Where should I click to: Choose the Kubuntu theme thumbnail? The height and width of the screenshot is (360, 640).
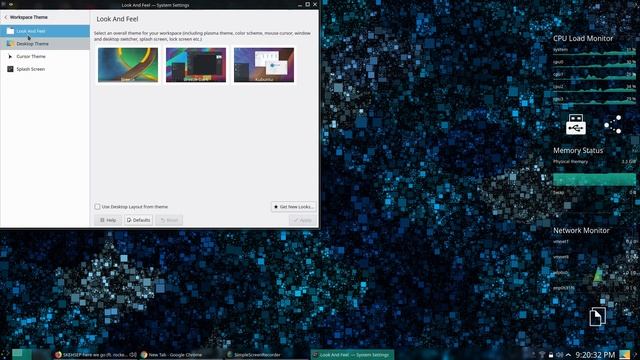[264, 65]
